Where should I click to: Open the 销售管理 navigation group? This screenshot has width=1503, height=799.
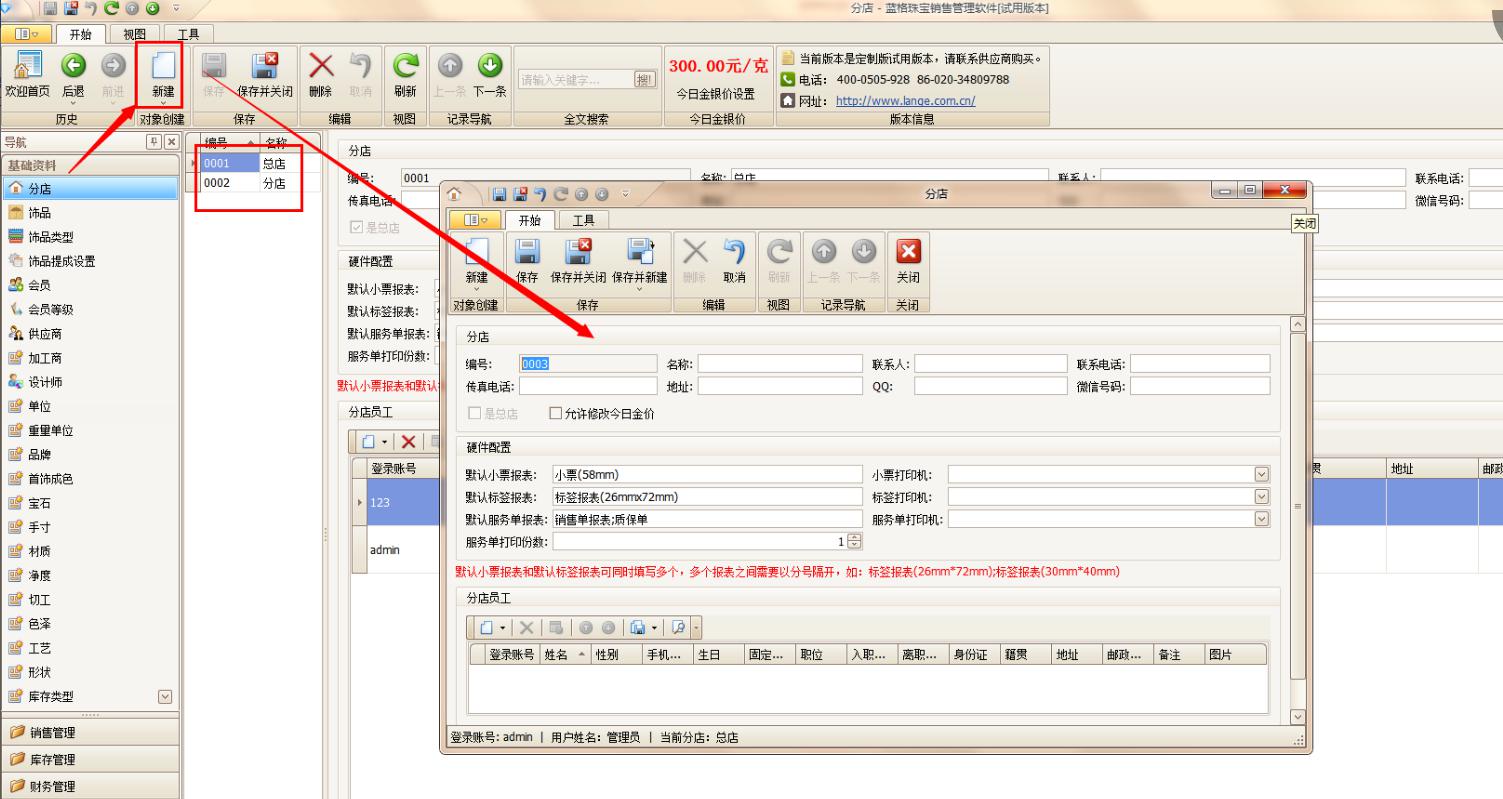tap(91, 735)
